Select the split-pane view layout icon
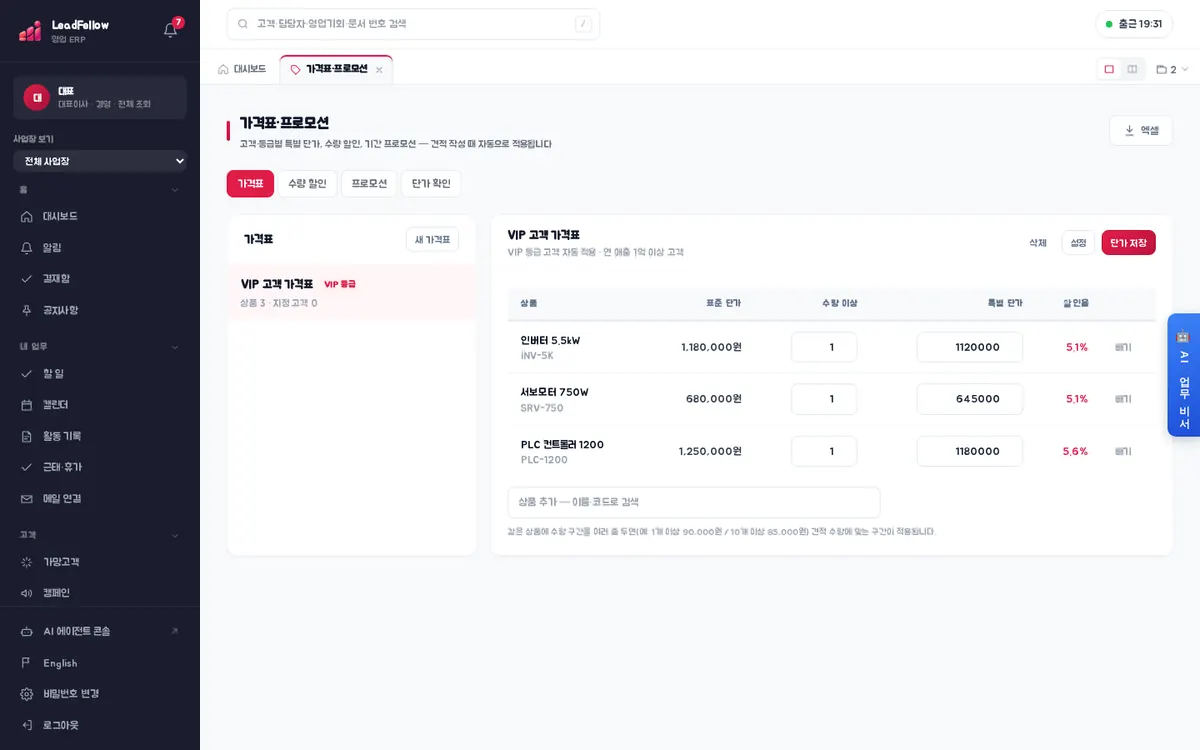The height and width of the screenshot is (750, 1200). pyautogui.click(x=1132, y=69)
